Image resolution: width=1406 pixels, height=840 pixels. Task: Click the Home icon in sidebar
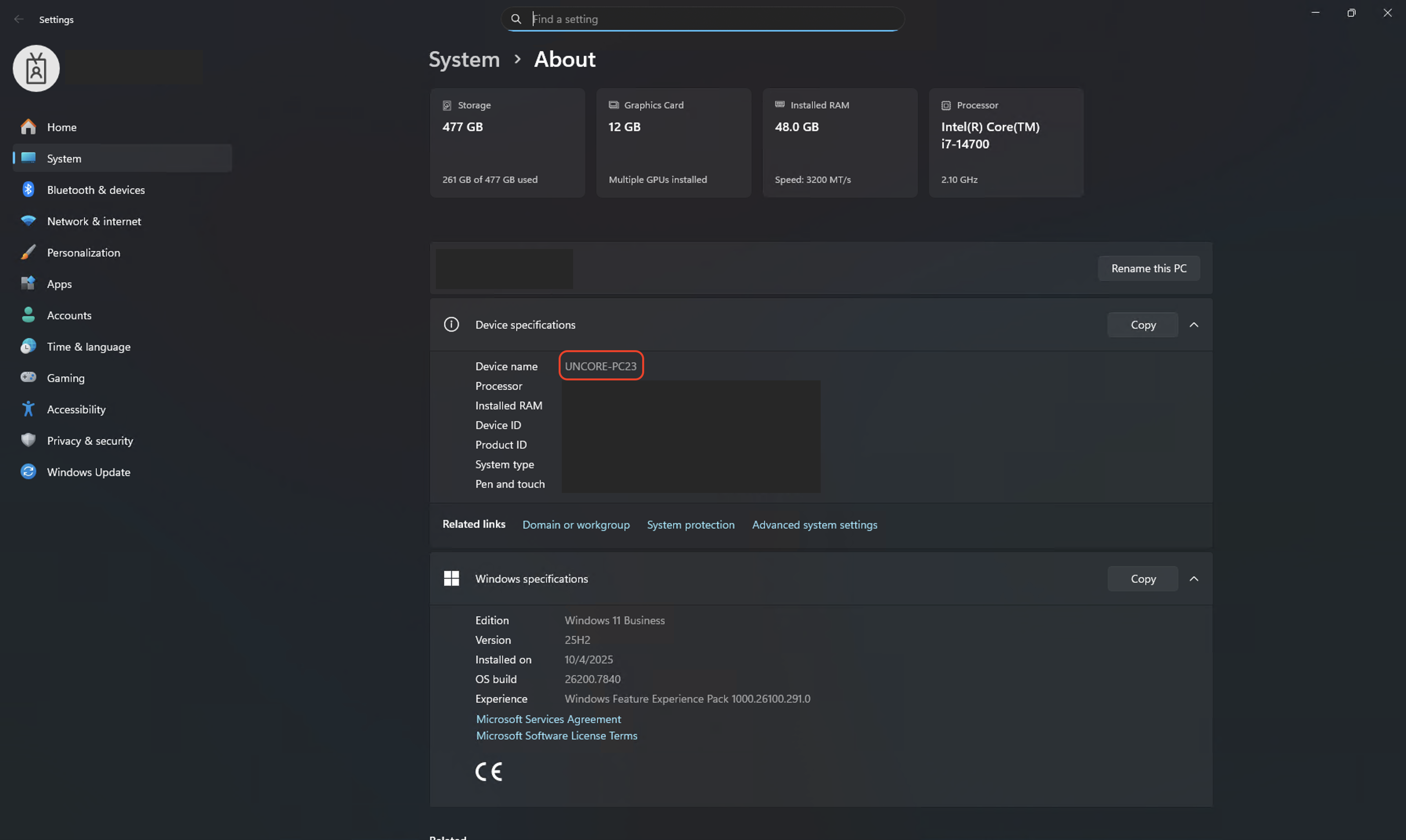pyautogui.click(x=28, y=127)
